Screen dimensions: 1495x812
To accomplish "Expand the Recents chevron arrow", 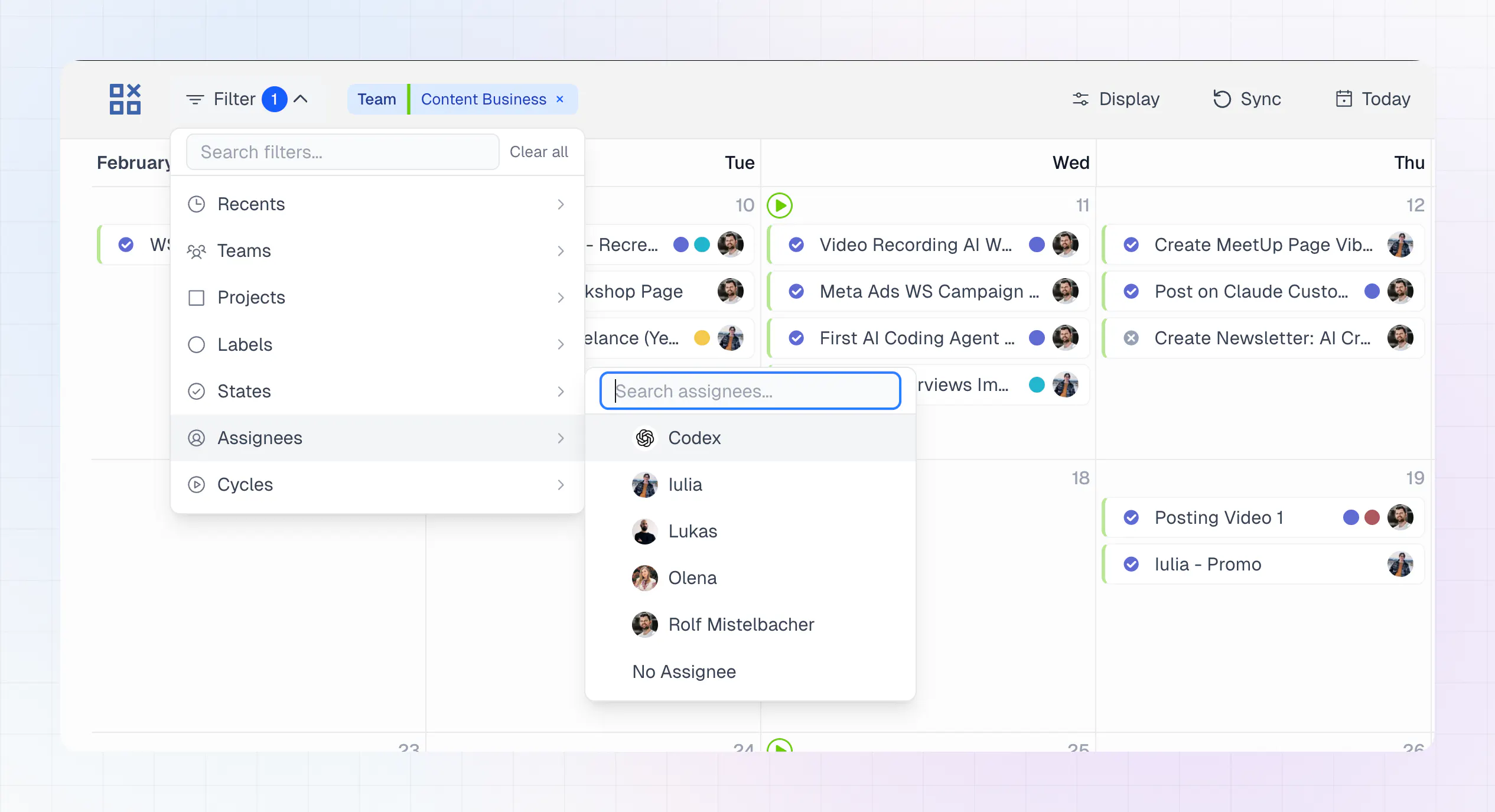I will (x=561, y=204).
